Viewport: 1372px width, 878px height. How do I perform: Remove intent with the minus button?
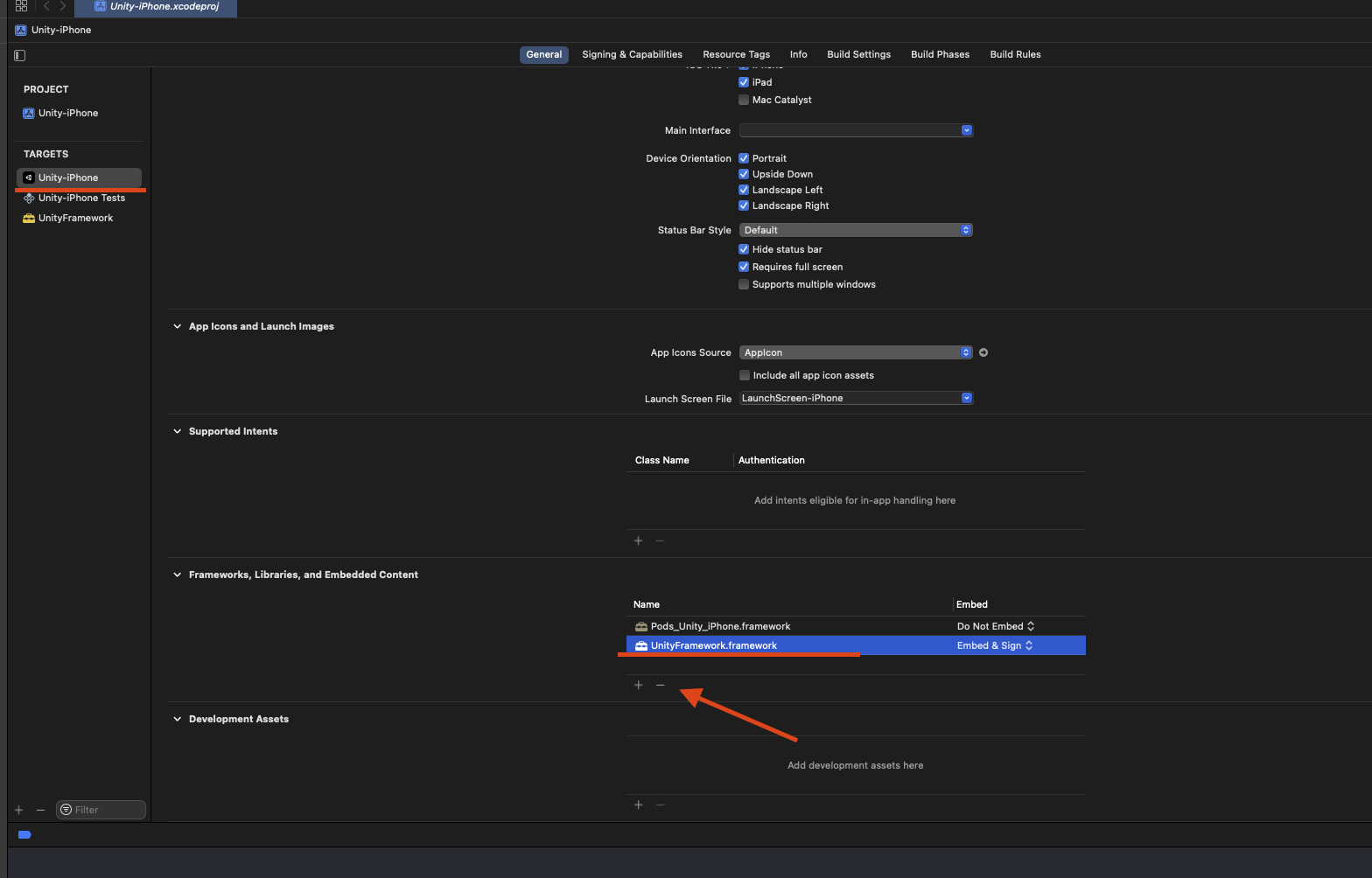pyautogui.click(x=661, y=540)
